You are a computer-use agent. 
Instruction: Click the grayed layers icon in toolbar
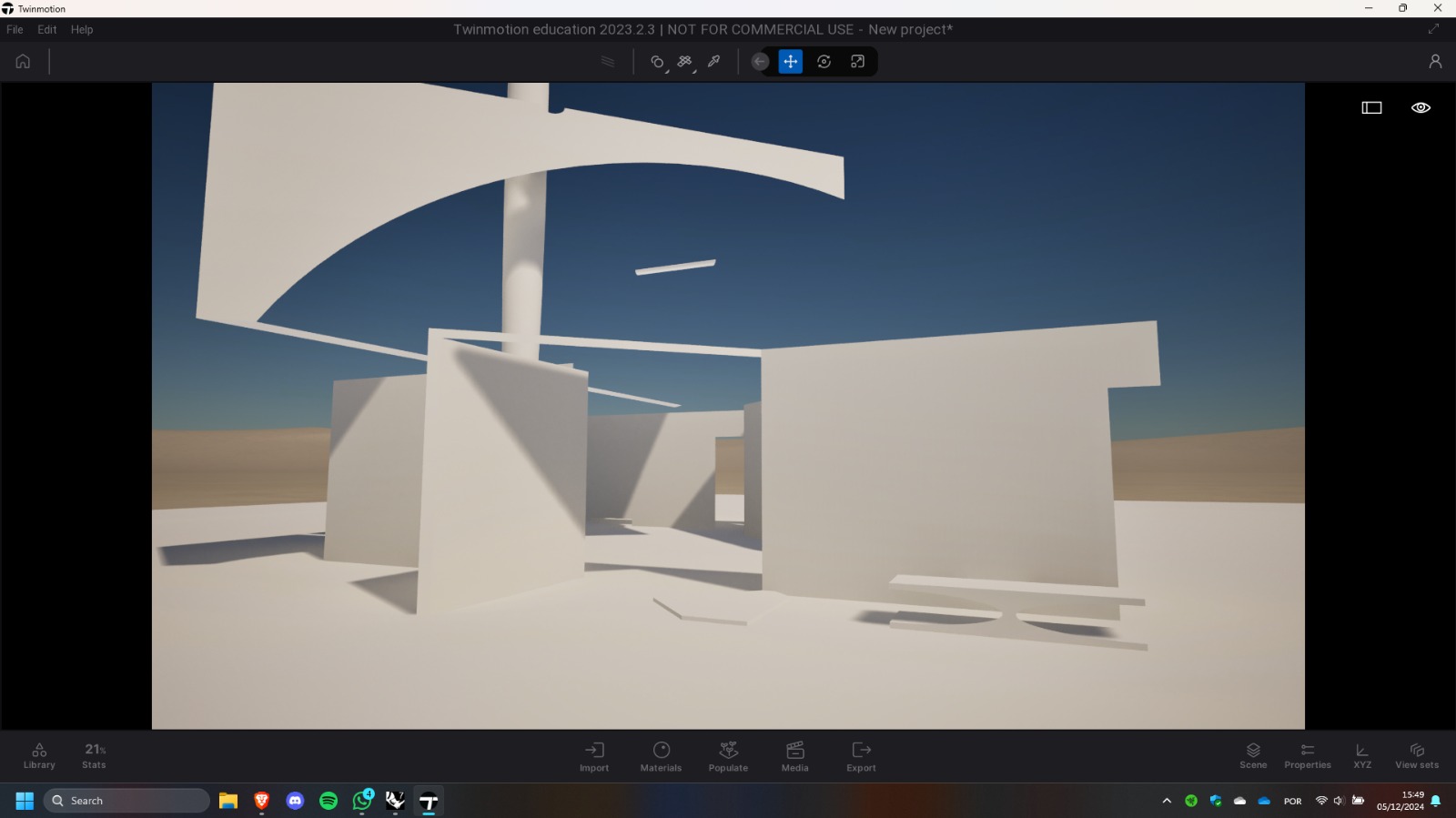click(608, 62)
